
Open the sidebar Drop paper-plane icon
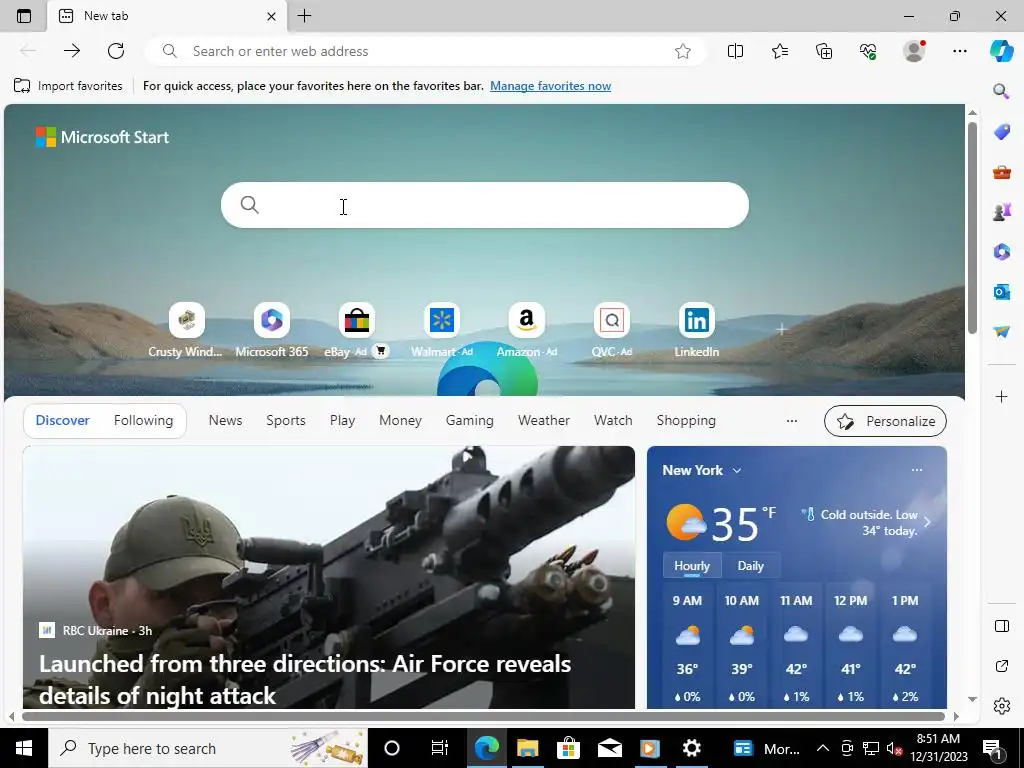(1001, 332)
